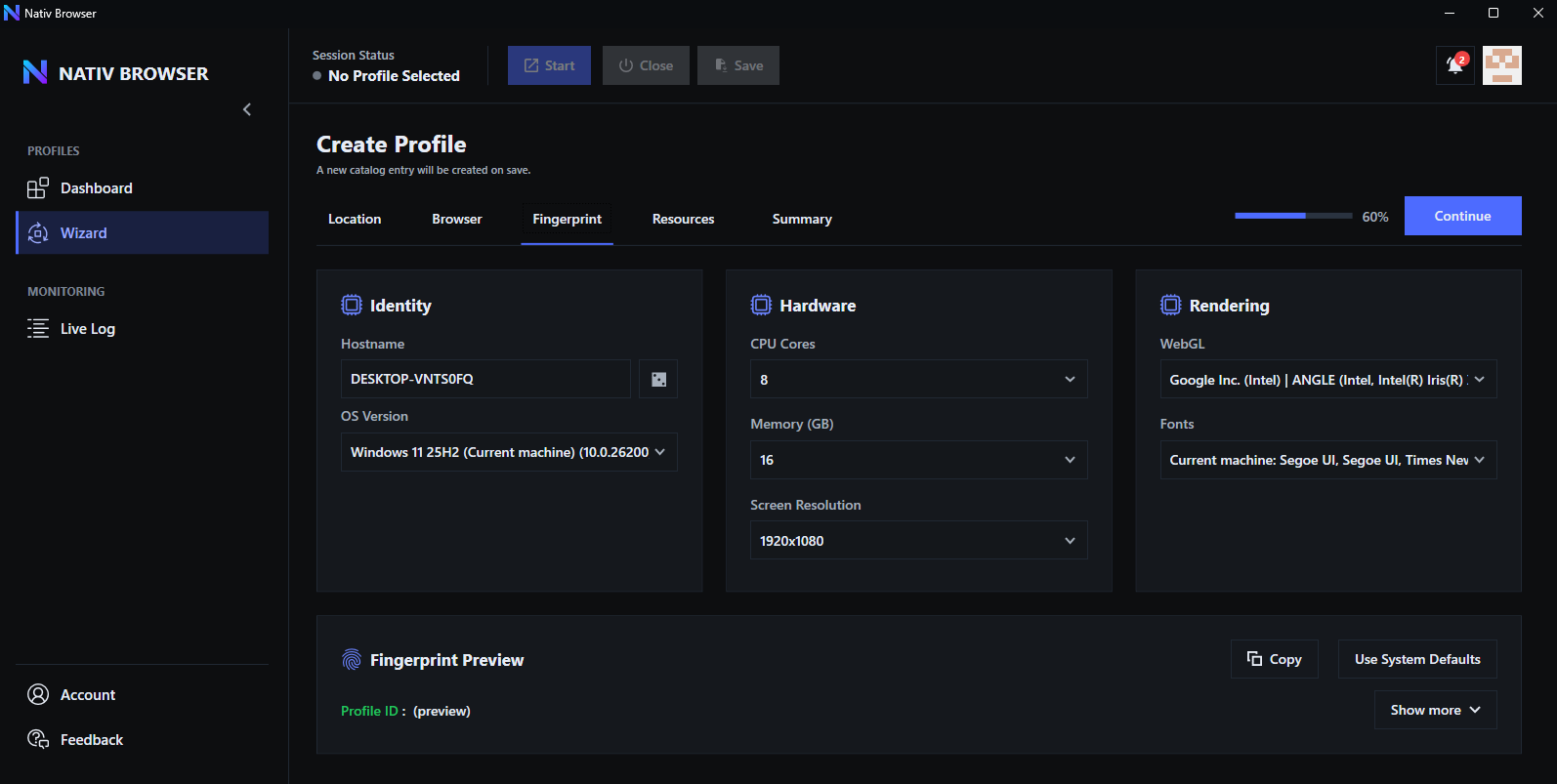This screenshot has height=784, width=1557.
Task: Open the Fonts dropdown
Action: pyautogui.click(x=1328, y=460)
